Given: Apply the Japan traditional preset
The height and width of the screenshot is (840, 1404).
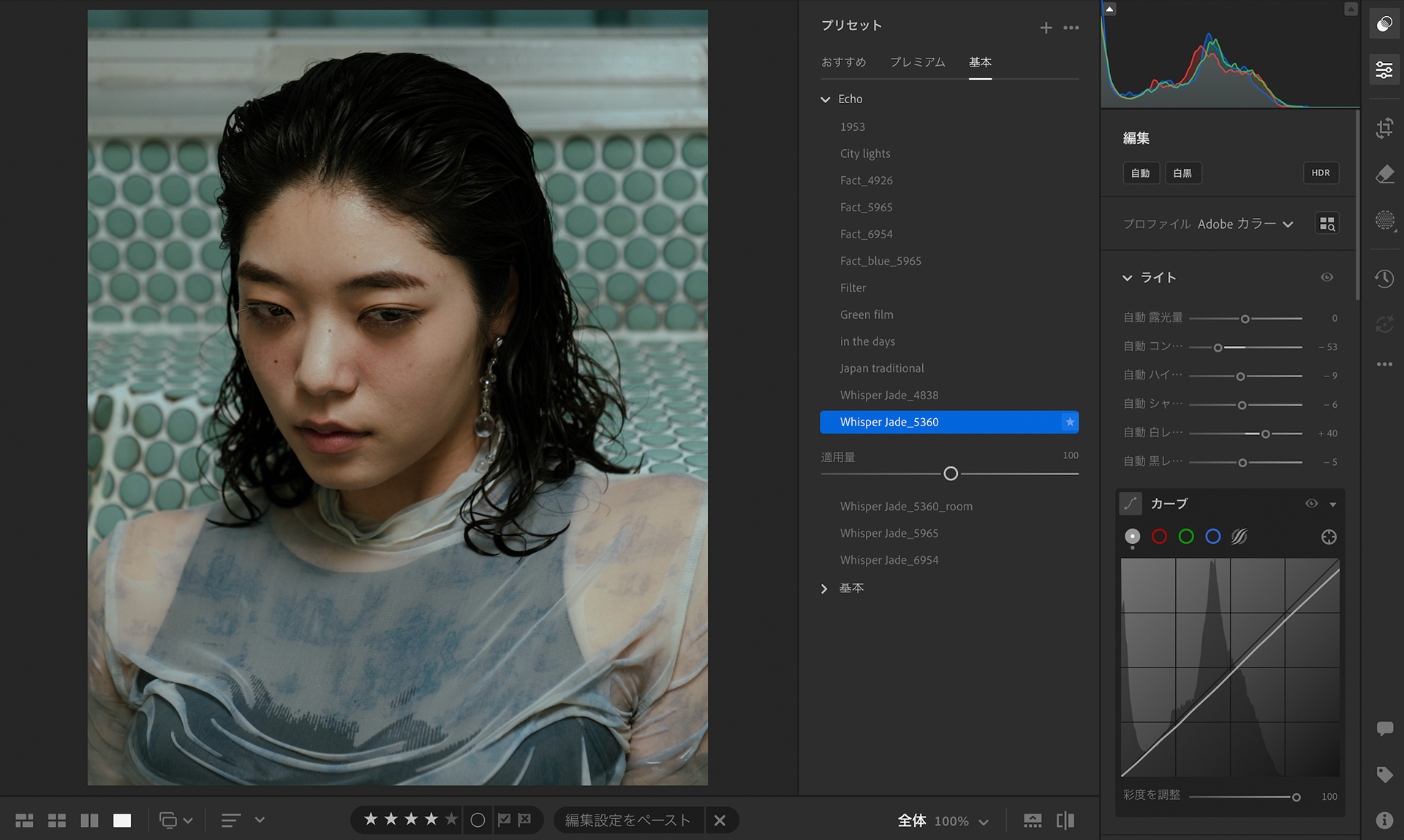Looking at the screenshot, I should pos(881,368).
